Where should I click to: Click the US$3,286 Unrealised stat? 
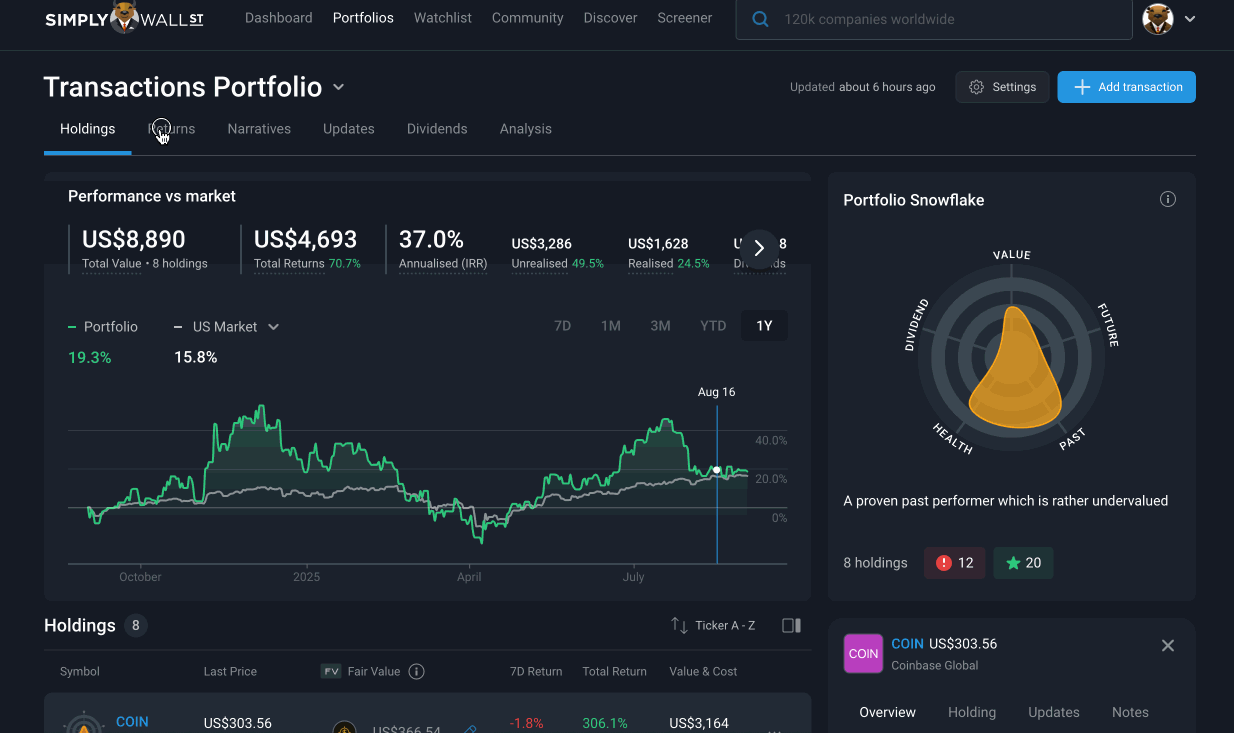click(558, 253)
